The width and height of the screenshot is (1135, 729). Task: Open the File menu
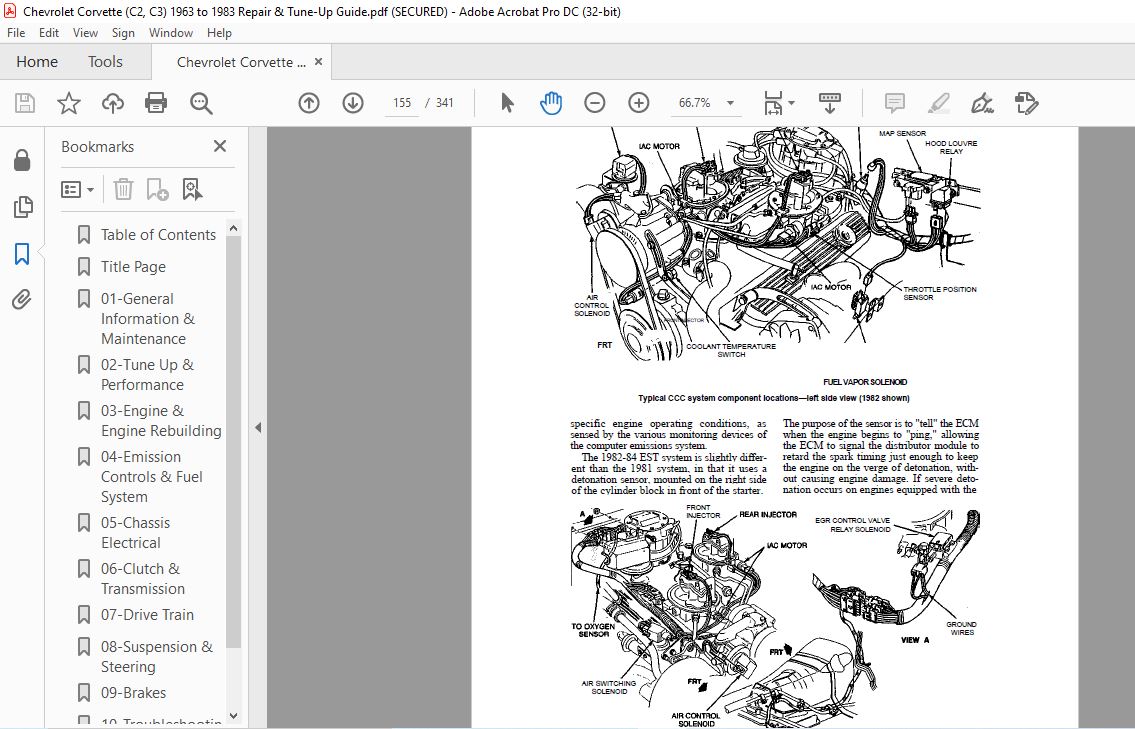16,33
